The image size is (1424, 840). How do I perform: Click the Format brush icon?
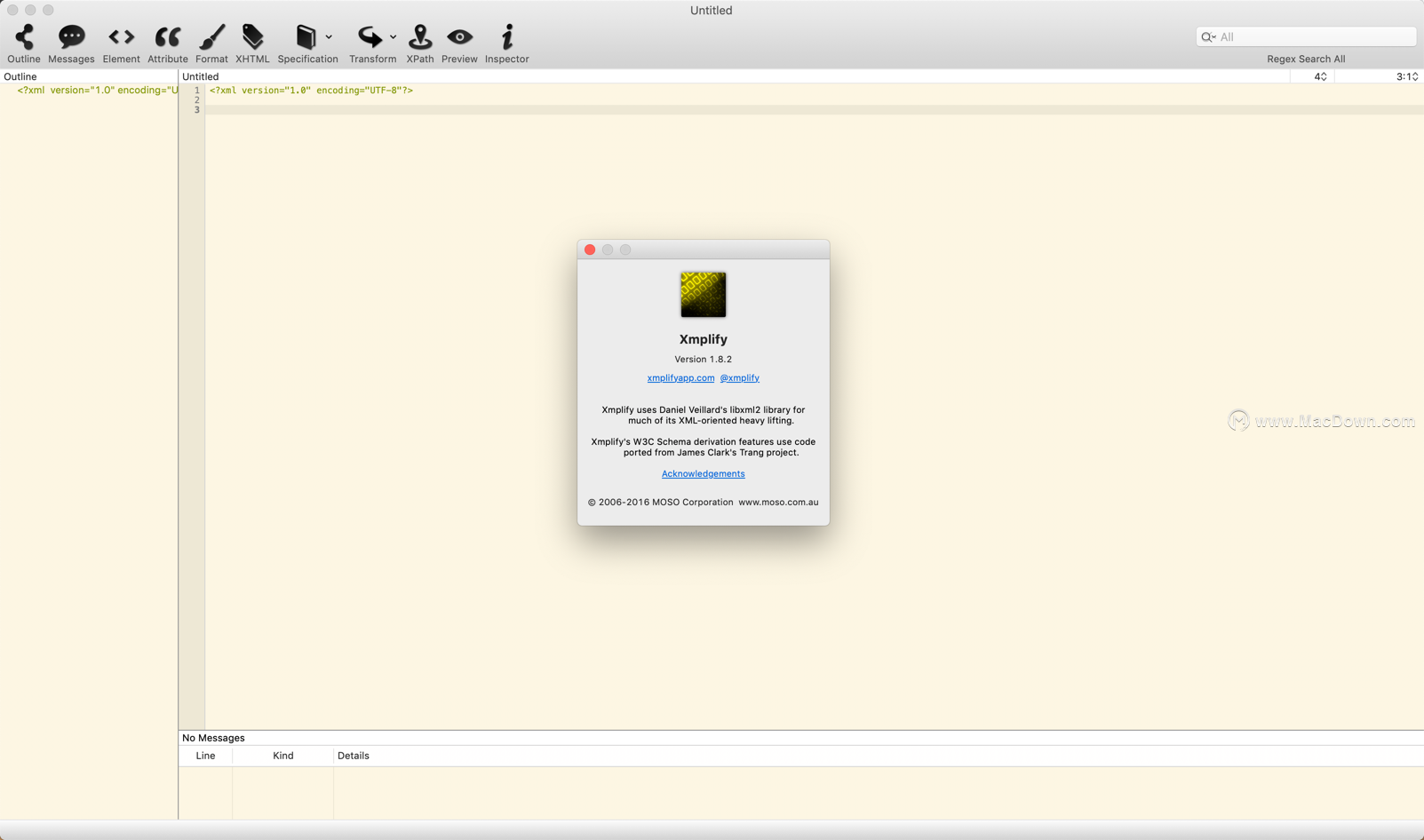211,37
